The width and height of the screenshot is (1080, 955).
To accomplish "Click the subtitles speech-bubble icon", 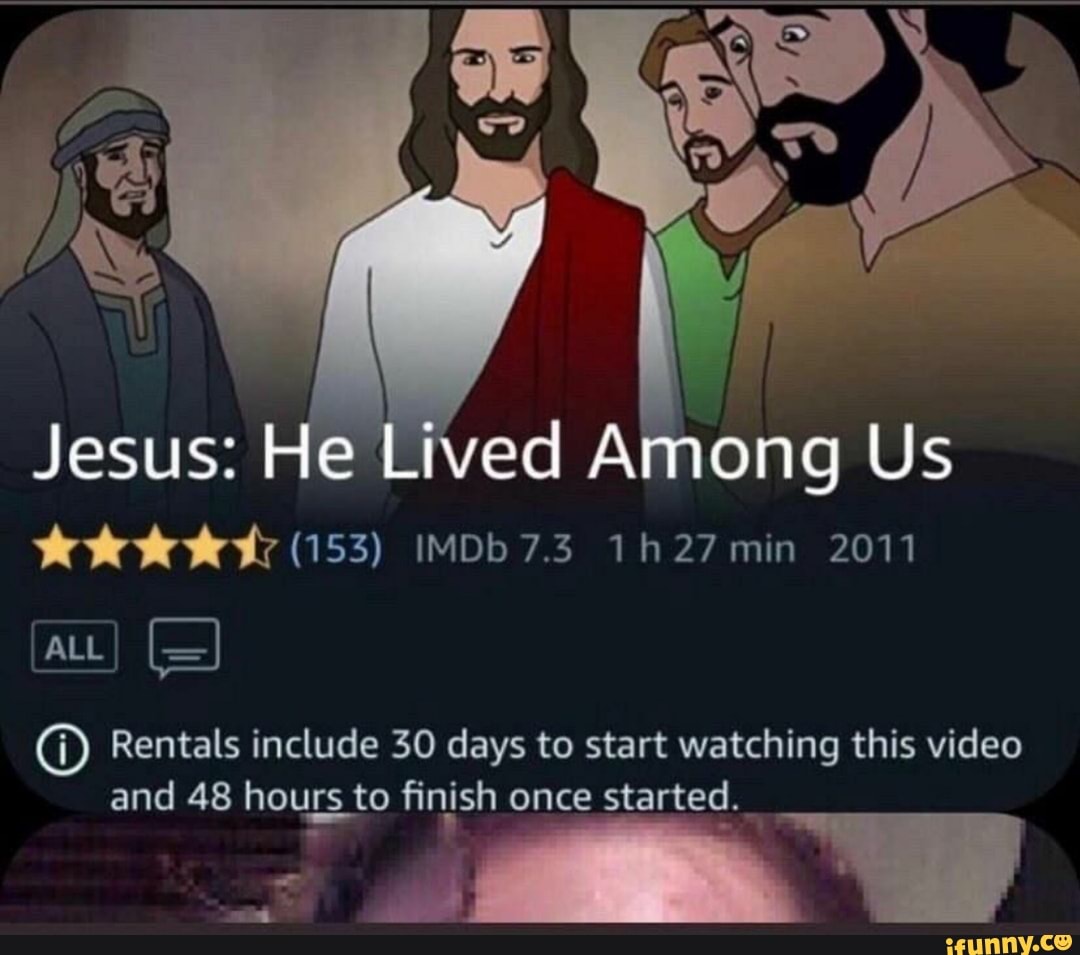I will [185, 647].
